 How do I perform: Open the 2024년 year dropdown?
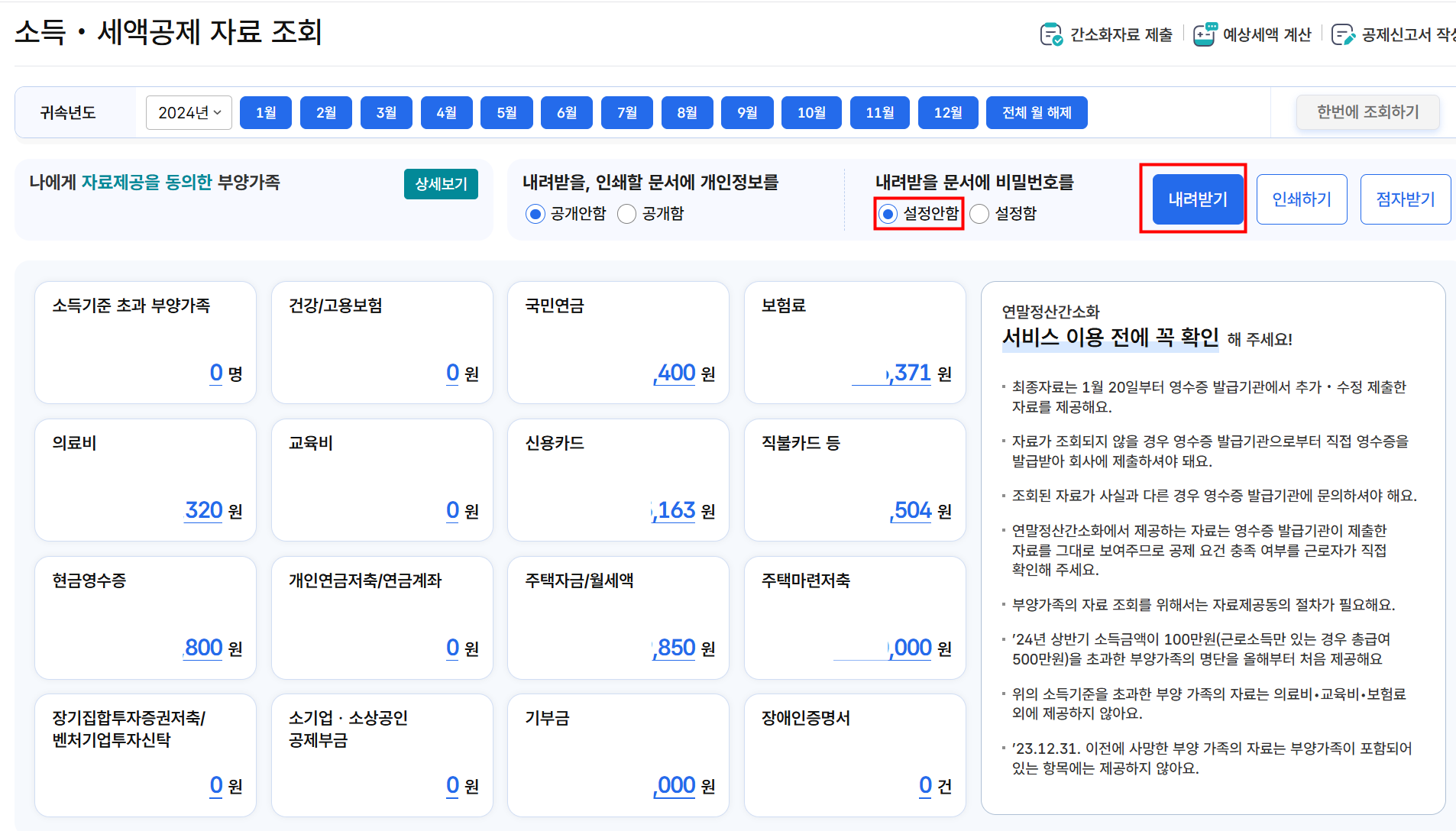189,112
